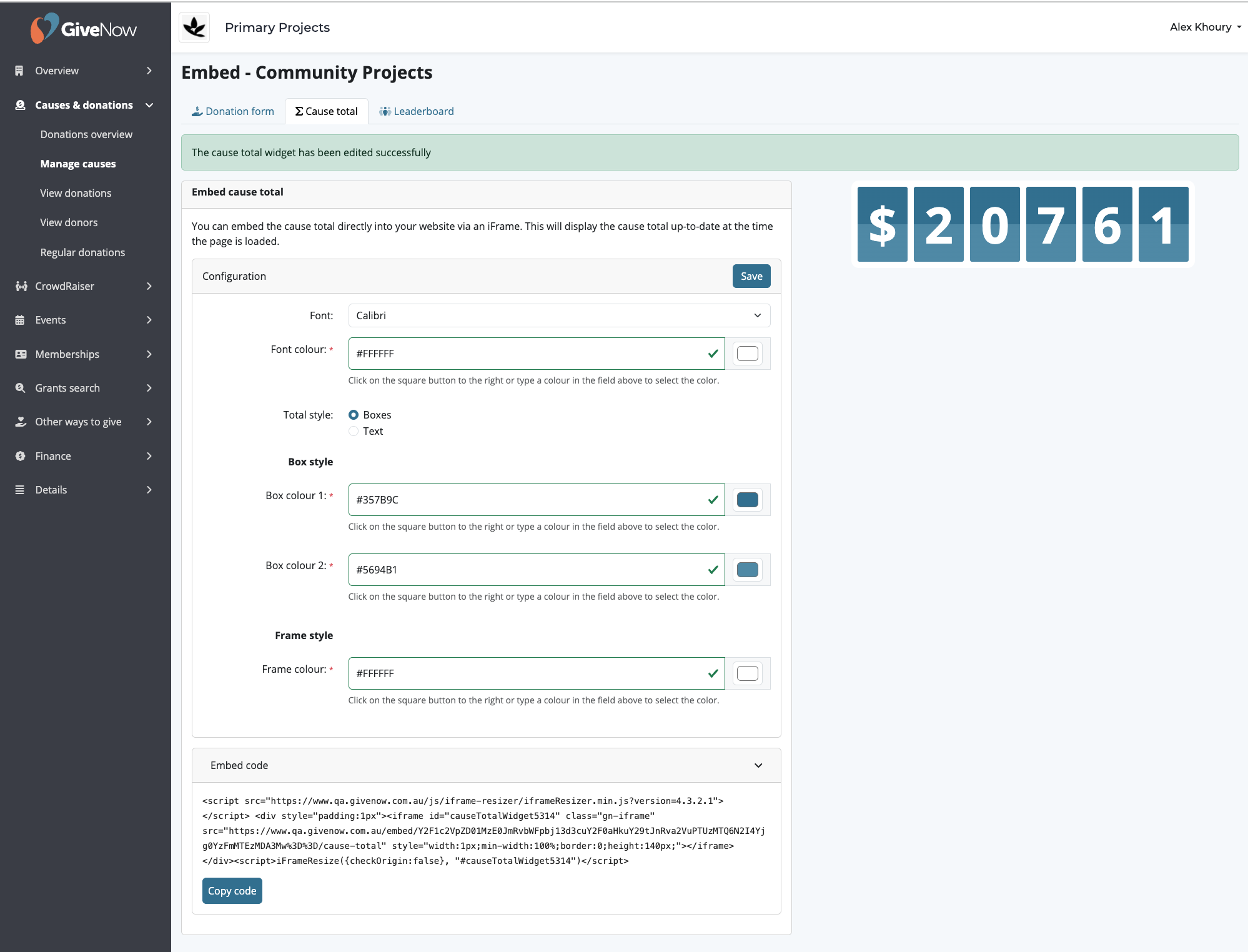Select the Boxes total style radio
Viewport: 1248px width, 952px height.
pos(354,415)
